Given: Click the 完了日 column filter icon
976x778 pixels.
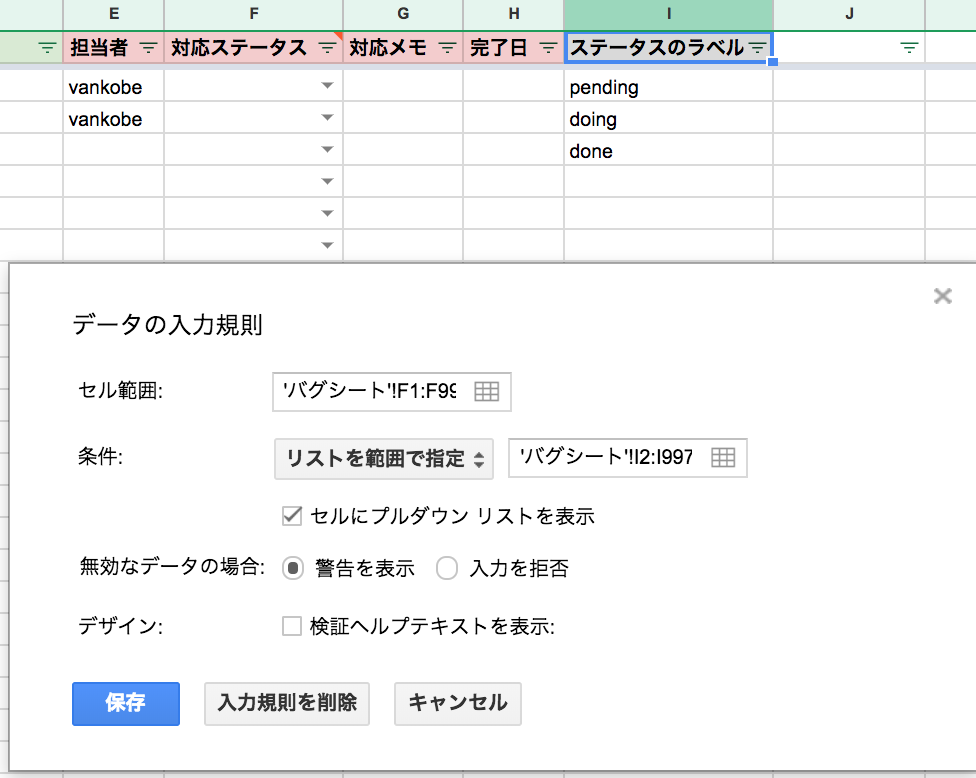Looking at the screenshot, I should click(546, 47).
